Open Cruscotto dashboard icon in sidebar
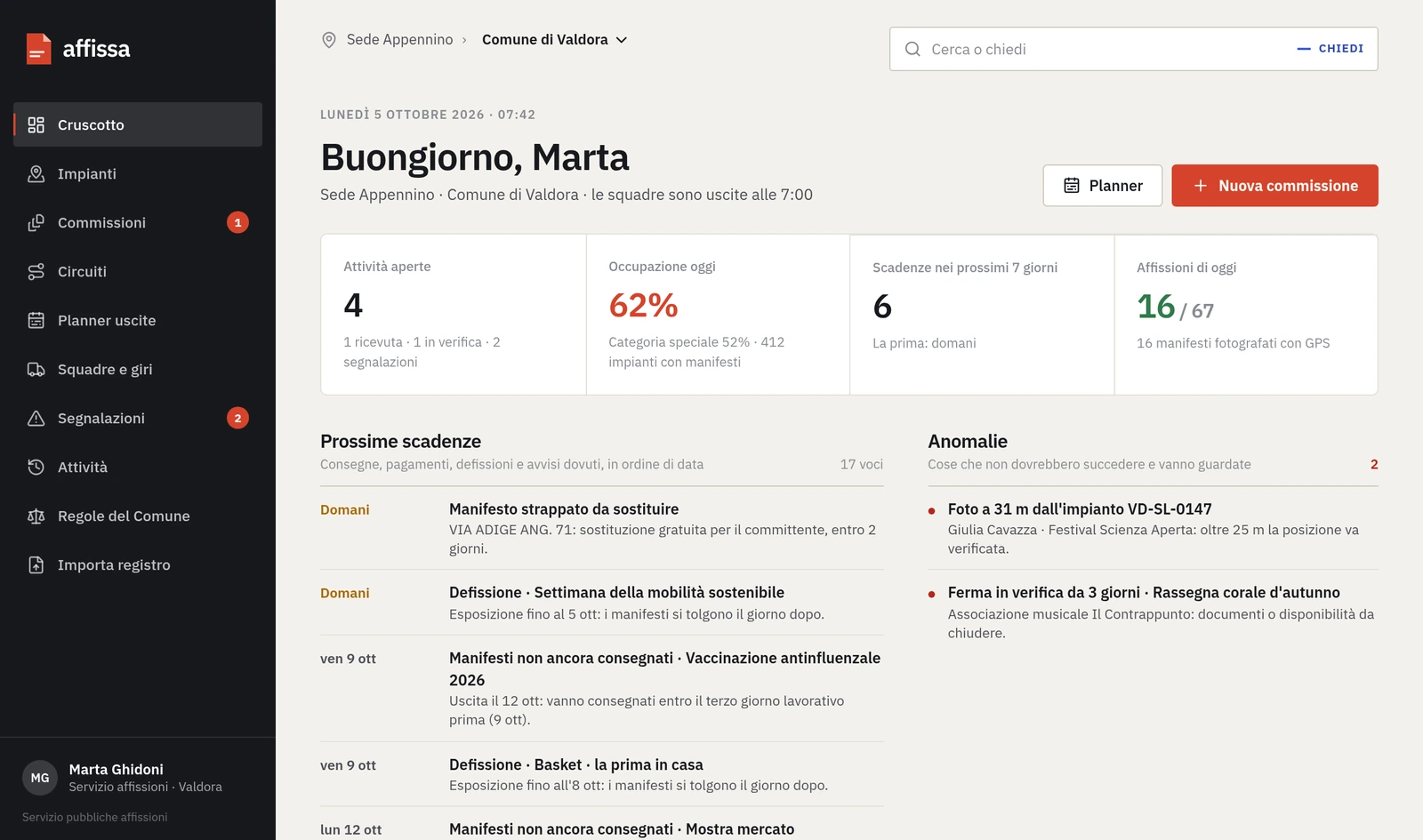The height and width of the screenshot is (840, 1423). pos(36,124)
